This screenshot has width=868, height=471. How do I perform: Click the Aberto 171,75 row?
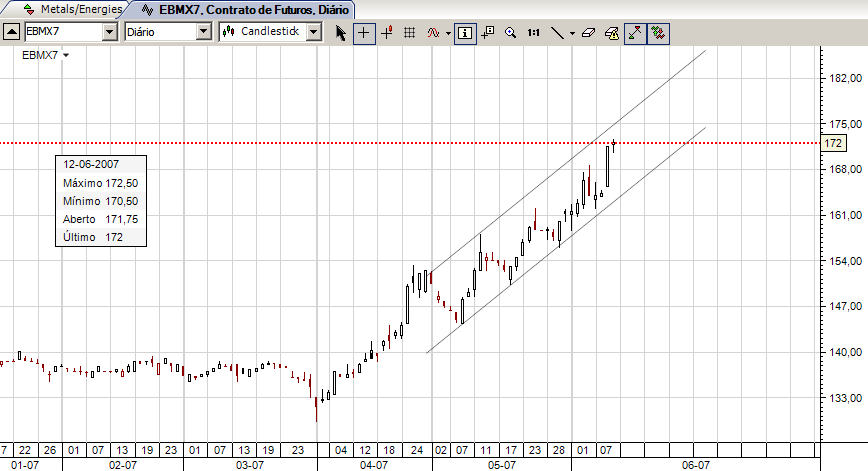pos(101,219)
